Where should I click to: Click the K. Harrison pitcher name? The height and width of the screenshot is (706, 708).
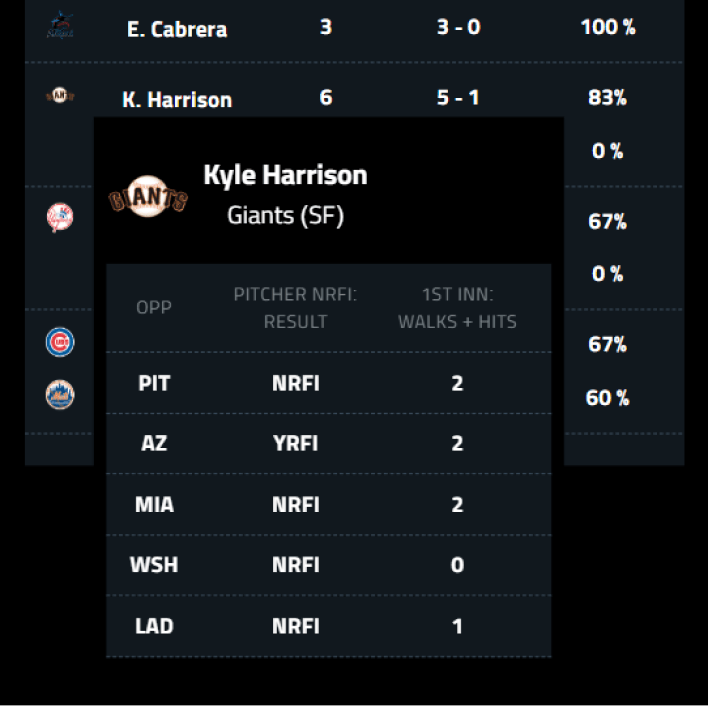tap(177, 99)
